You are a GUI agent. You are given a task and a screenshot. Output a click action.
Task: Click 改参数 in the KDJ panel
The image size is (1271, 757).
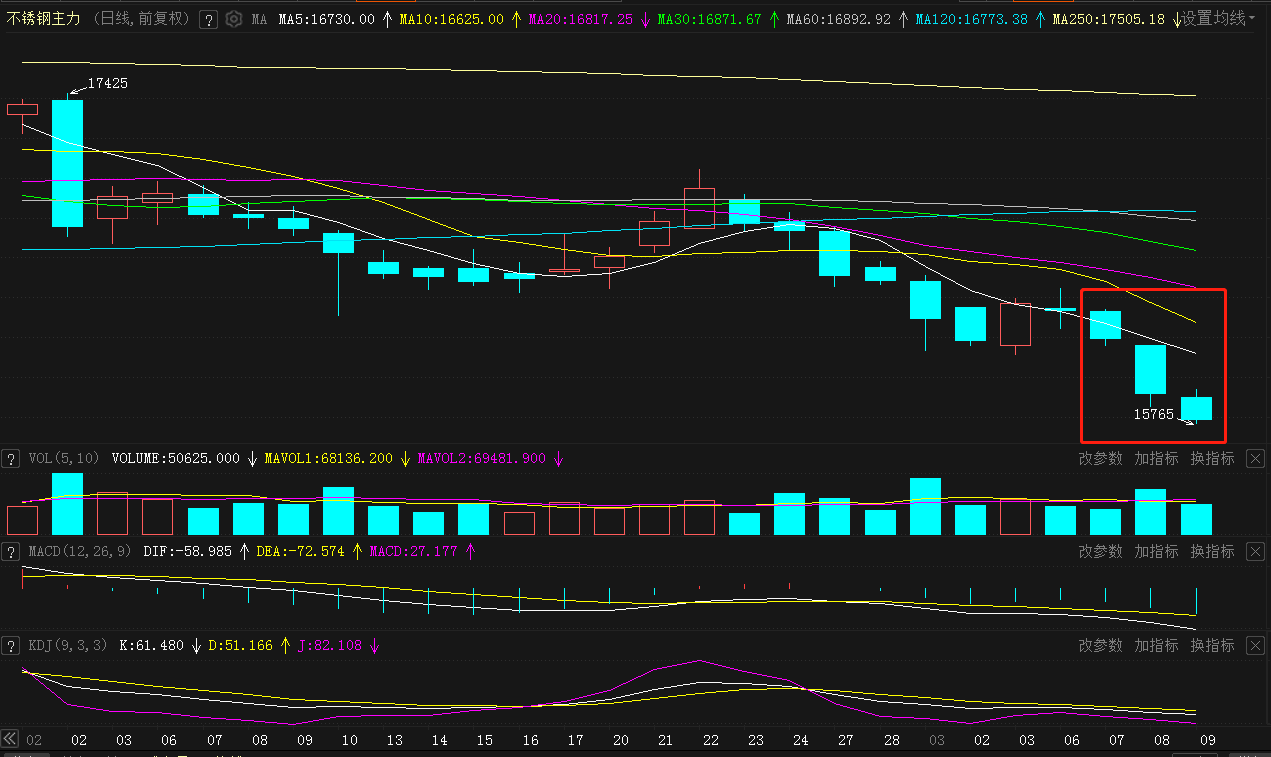(1100, 645)
